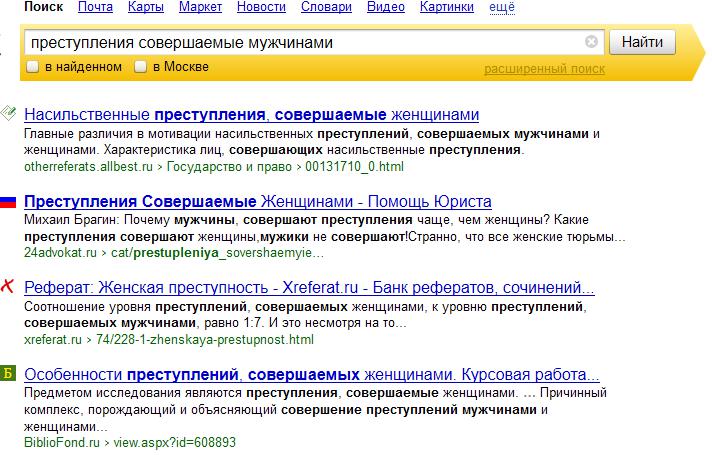Open the view.aspx?id=608893 URL link
Image resolution: width=712 pixels, height=455 pixels.
tap(174, 443)
